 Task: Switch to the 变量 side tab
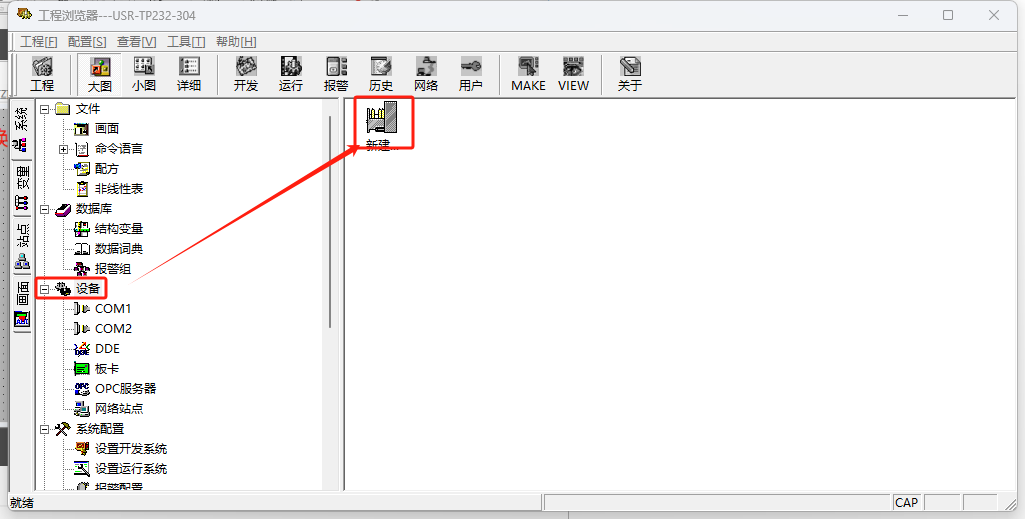23,188
